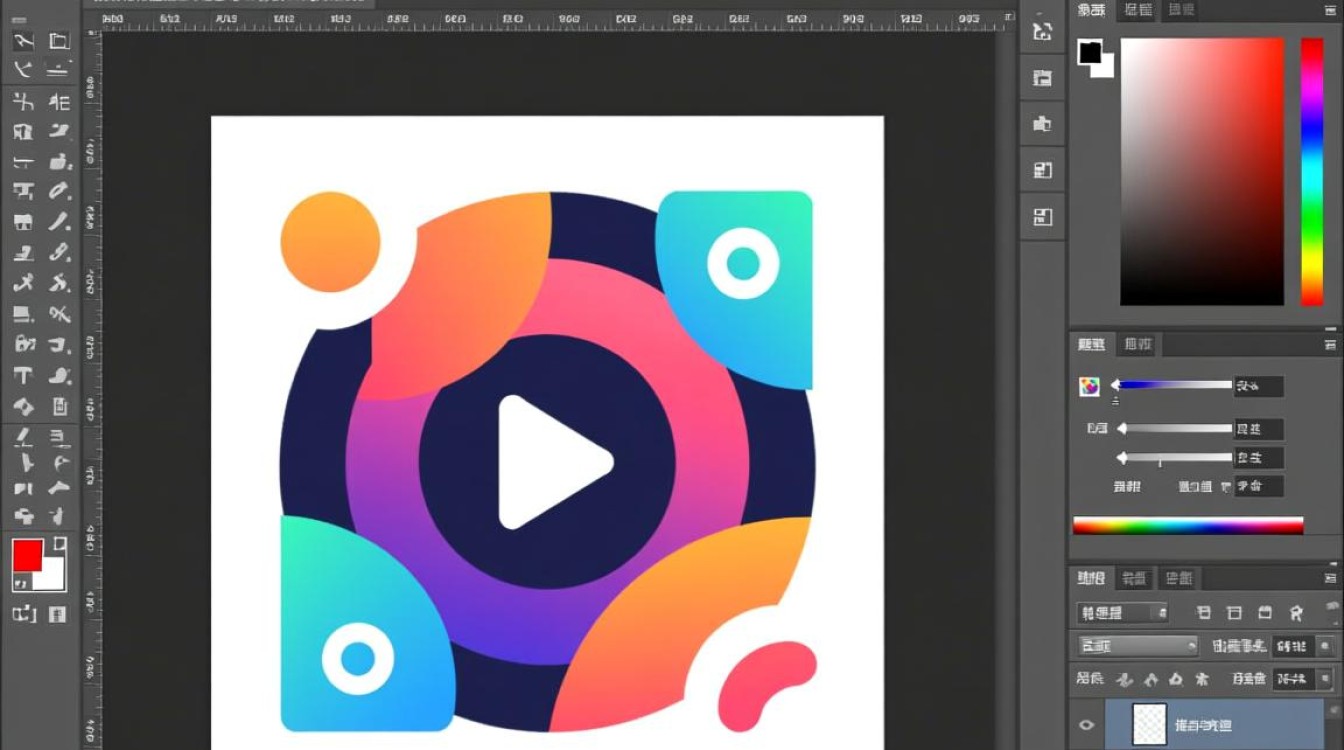This screenshot has height=750, width=1344.
Task: Expand the opacity dropdown arrow in the layers panel
Action: coord(1327,646)
